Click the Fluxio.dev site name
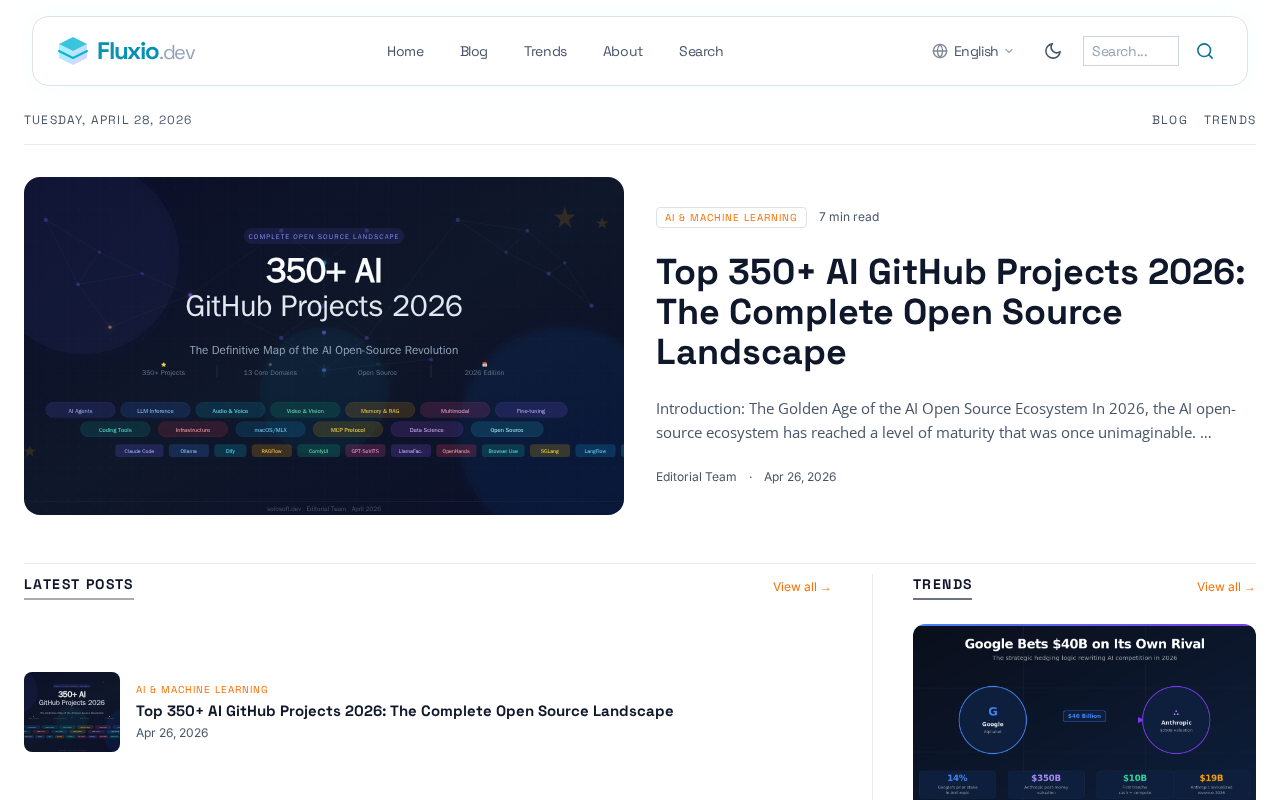Viewport: 1280px width, 800px height. 146,51
